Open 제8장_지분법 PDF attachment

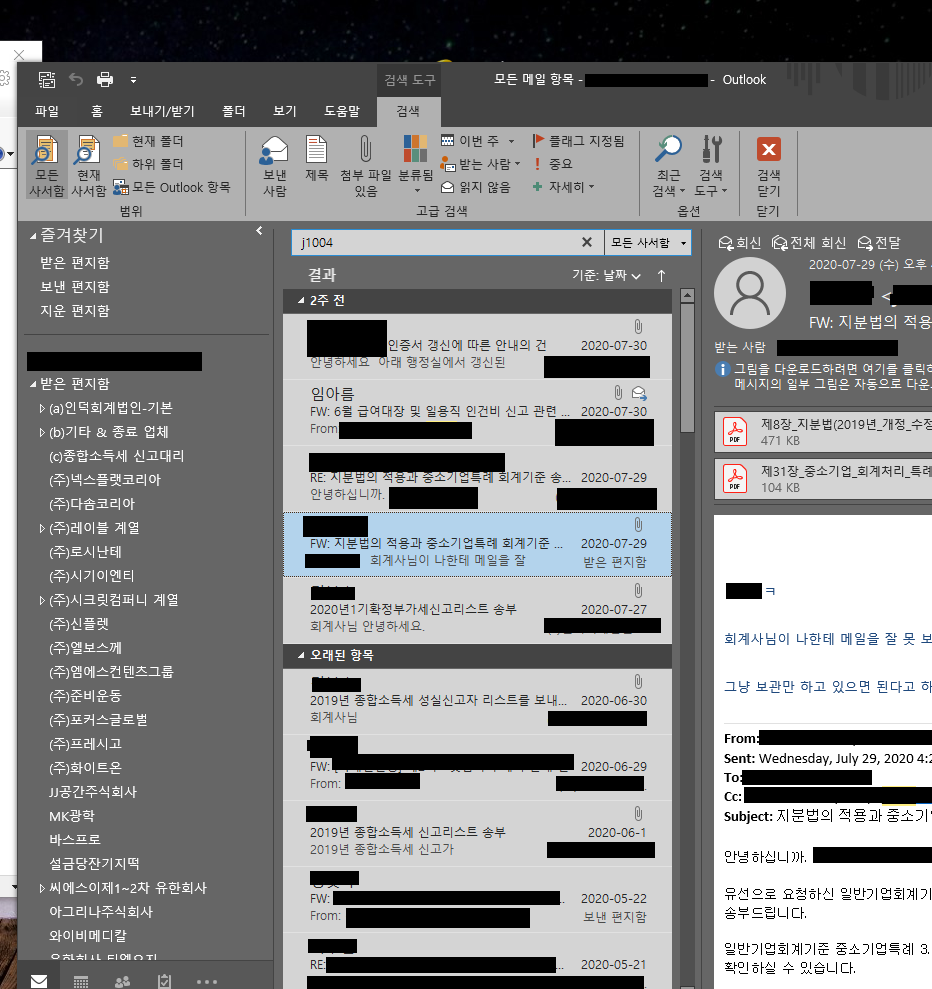[x=823, y=432]
